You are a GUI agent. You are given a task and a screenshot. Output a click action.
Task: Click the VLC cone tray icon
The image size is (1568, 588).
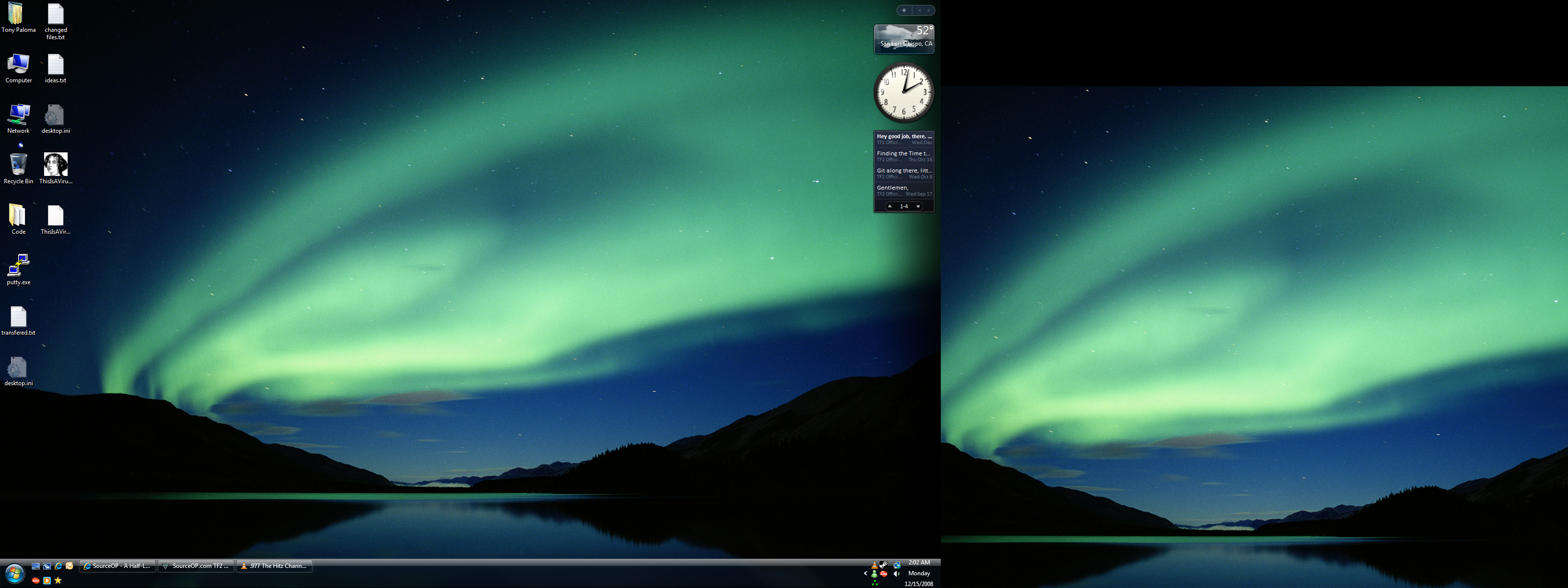point(875,565)
